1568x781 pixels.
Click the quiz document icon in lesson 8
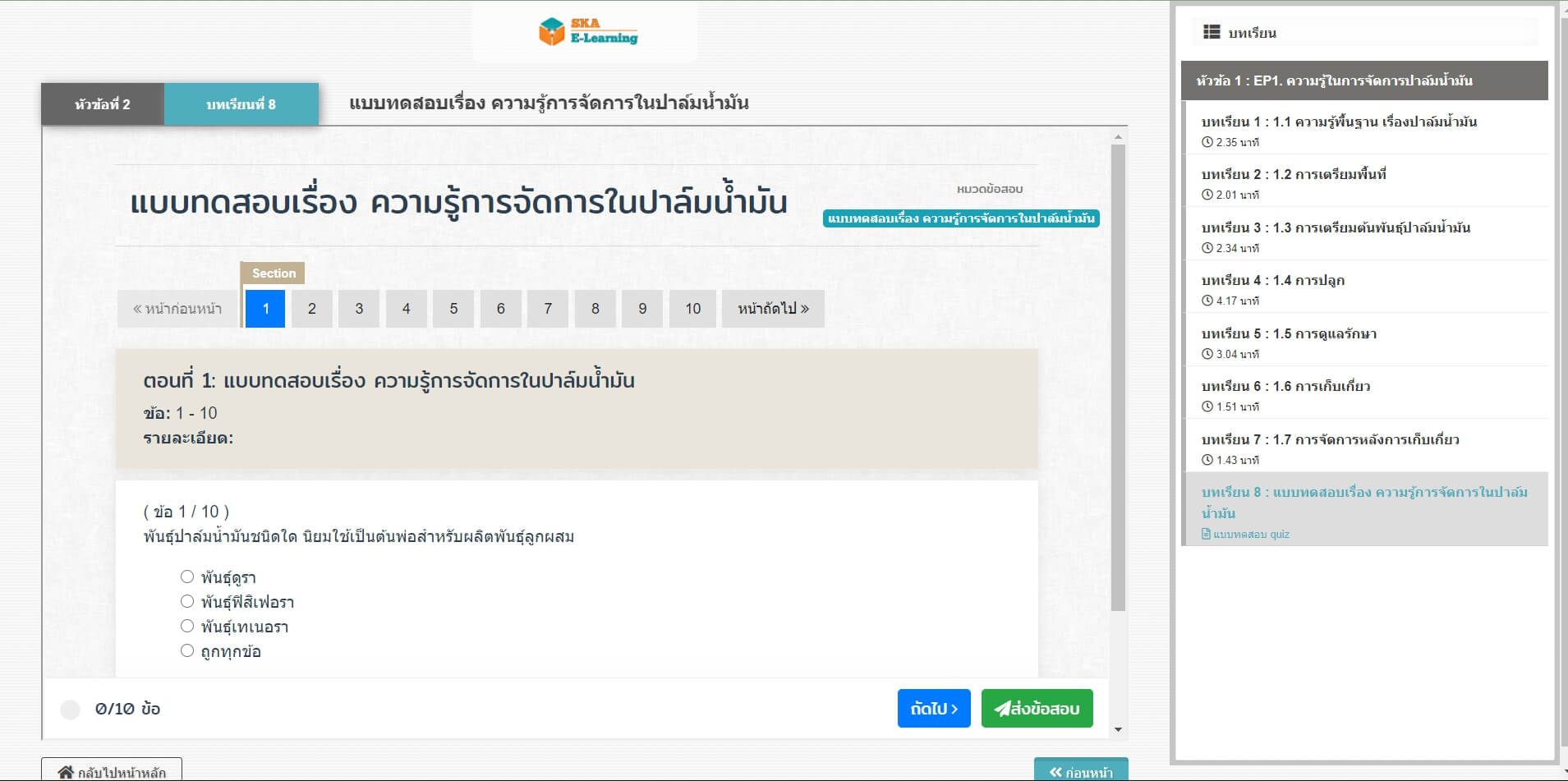point(1206,534)
